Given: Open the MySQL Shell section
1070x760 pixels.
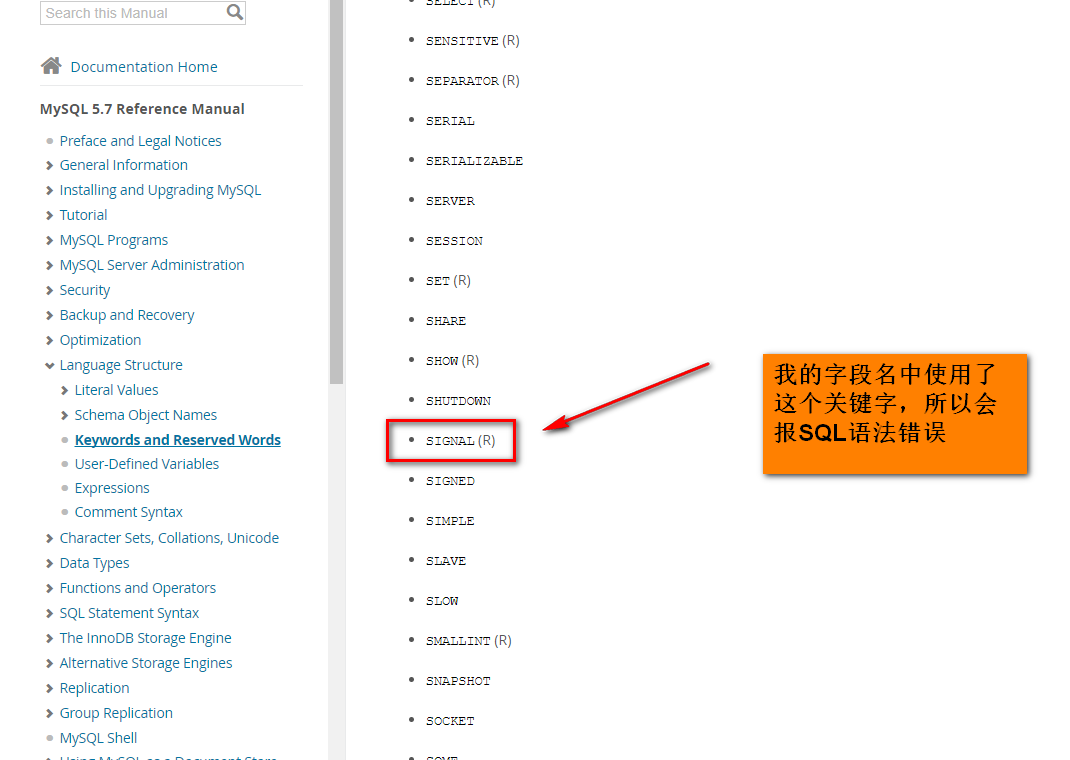Looking at the screenshot, I should (97, 737).
